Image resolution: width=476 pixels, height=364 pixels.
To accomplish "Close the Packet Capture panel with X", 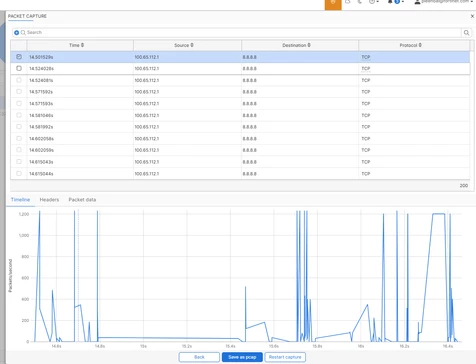I will [472, 16].
